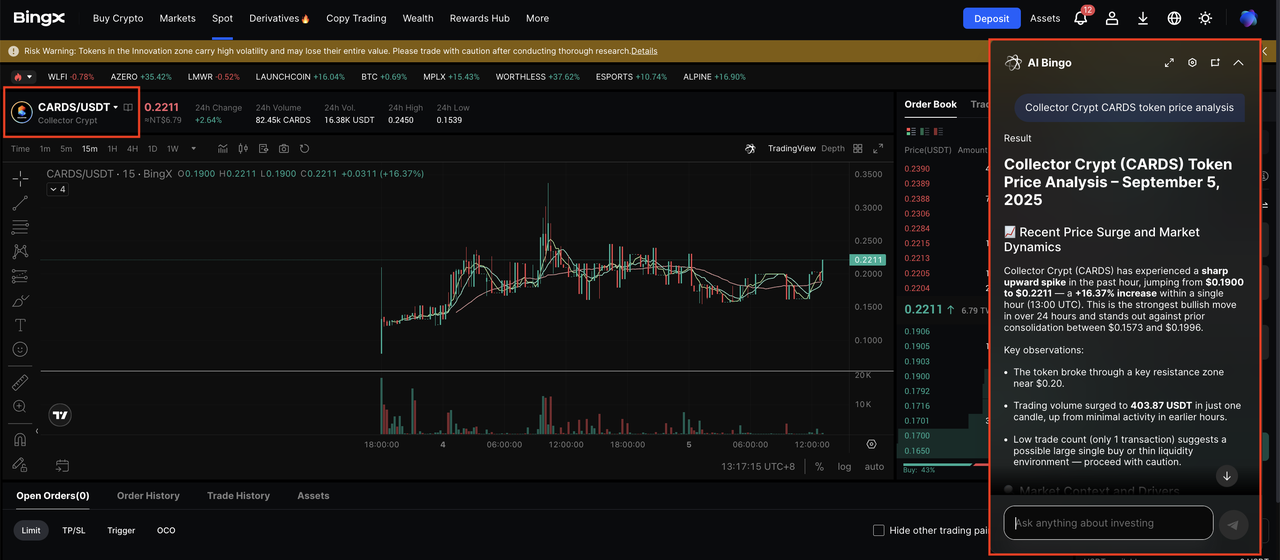Open the risk warning Details link
Image resolution: width=1280 pixels, height=560 pixels.
[x=644, y=51]
